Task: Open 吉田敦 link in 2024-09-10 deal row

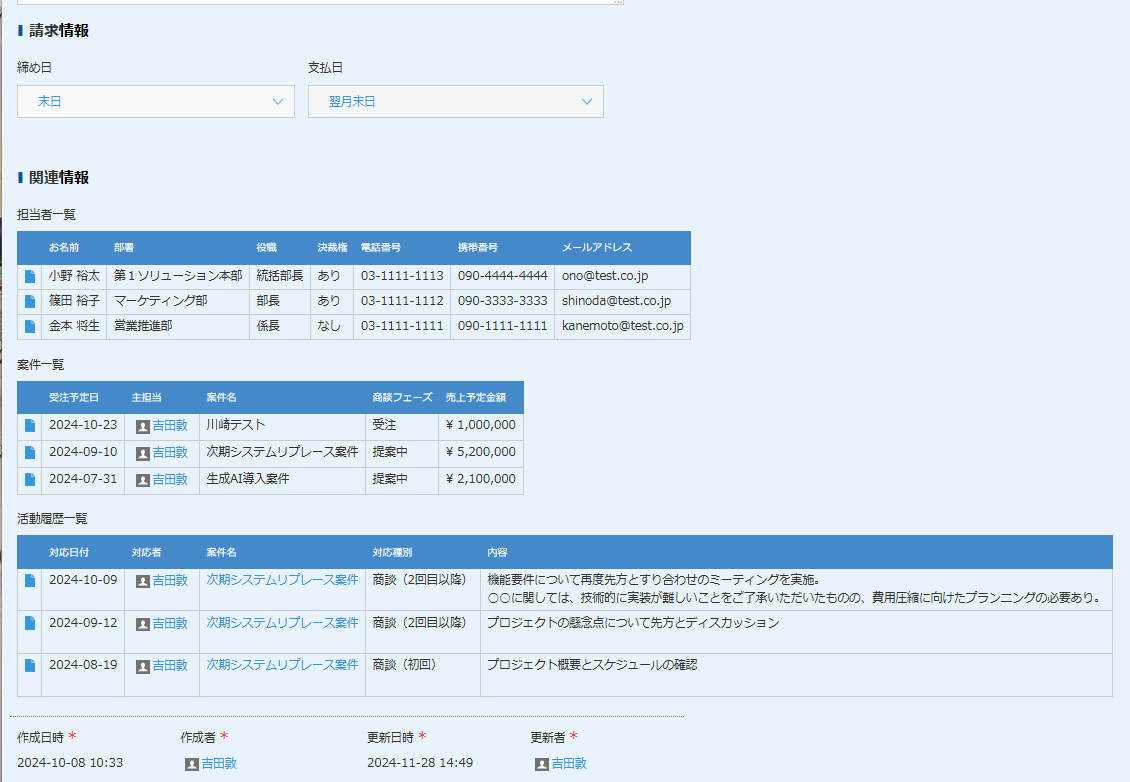Action: tap(170, 453)
